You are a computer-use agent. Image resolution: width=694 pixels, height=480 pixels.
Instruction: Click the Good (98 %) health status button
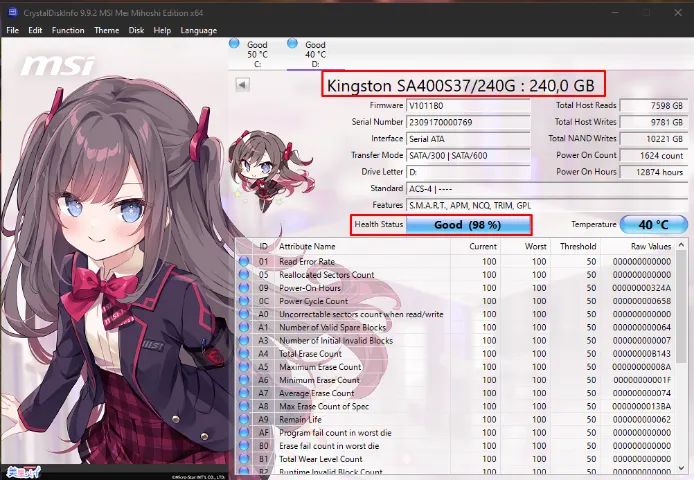click(468, 225)
